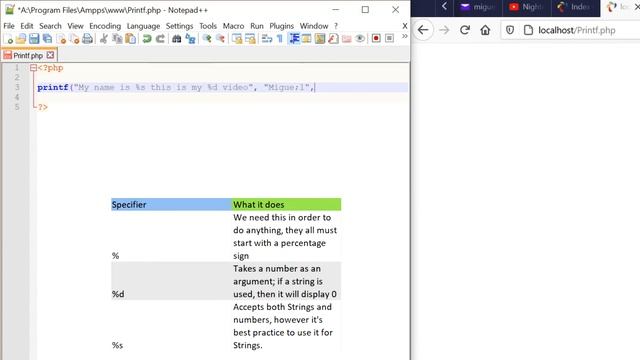Click the browser Forward arrow button
This screenshot has height=360, width=640.
click(x=444, y=30)
